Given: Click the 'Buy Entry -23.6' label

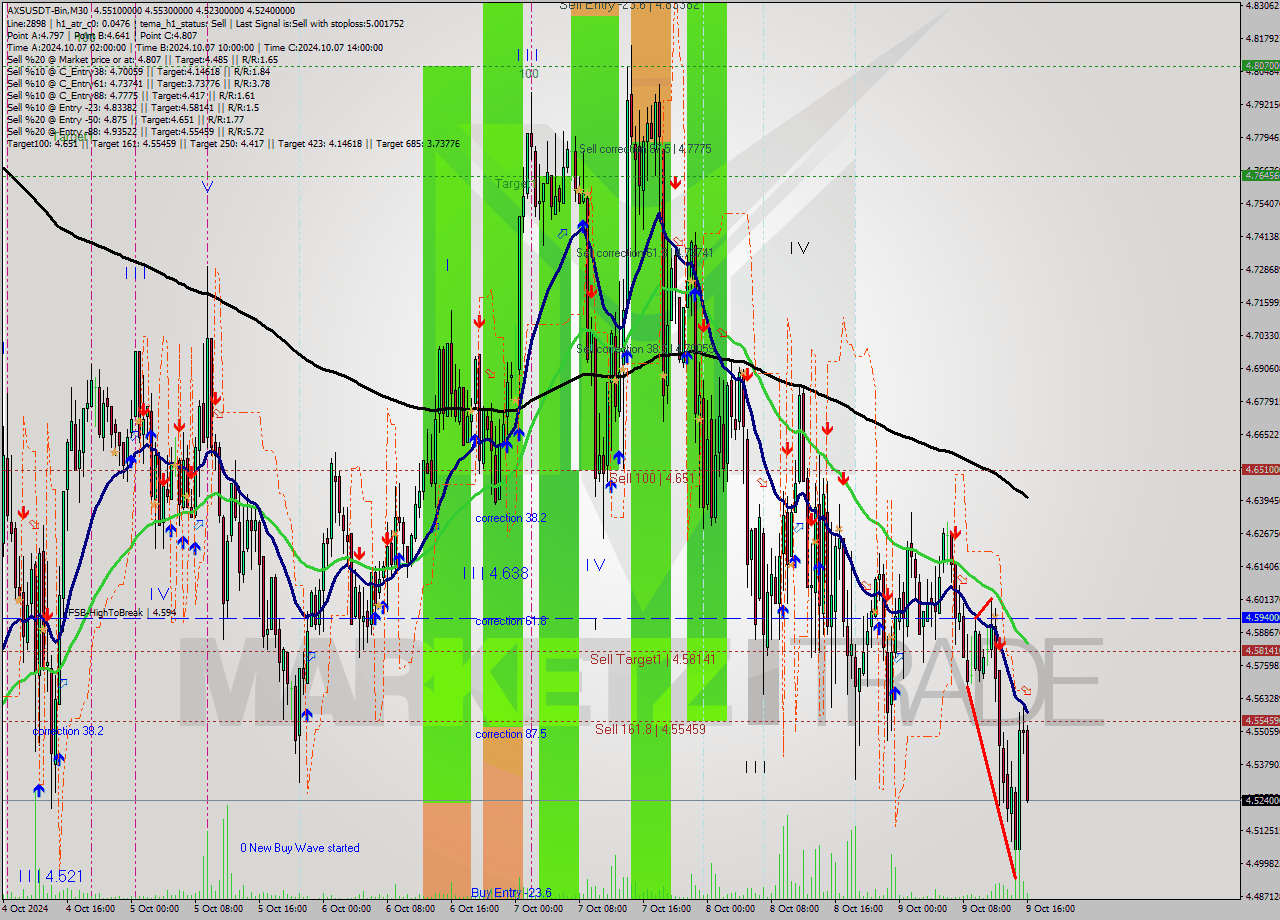Looking at the screenshot, I should (511, 893).
